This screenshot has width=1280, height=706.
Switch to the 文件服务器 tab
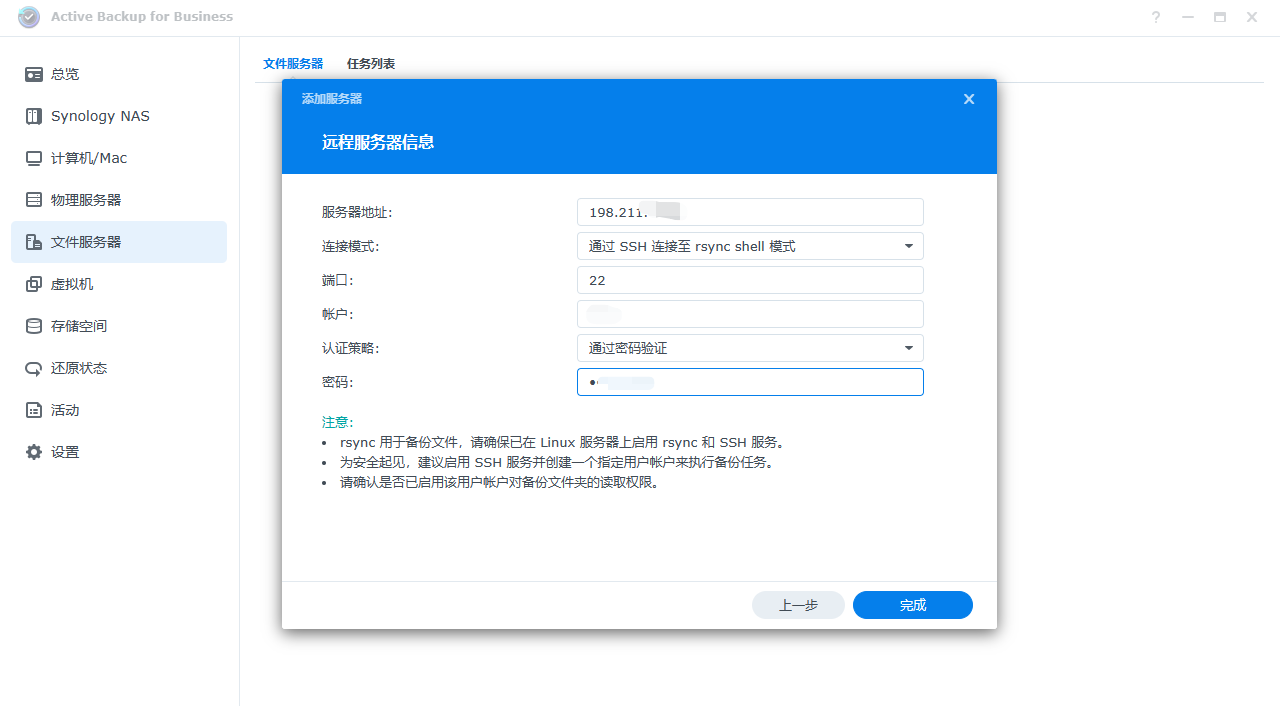[293, 64]
